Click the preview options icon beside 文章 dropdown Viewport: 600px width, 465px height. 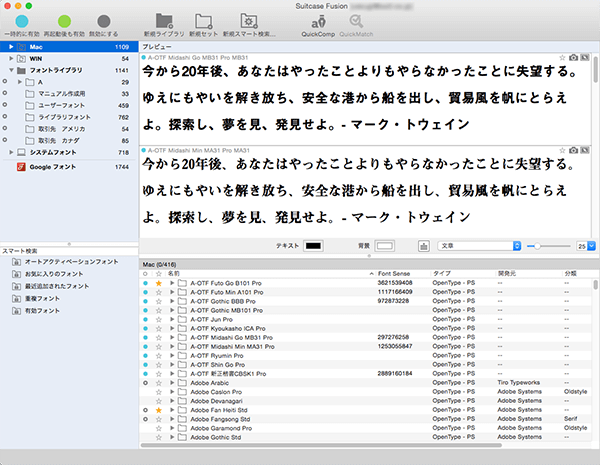click(424, 246)
